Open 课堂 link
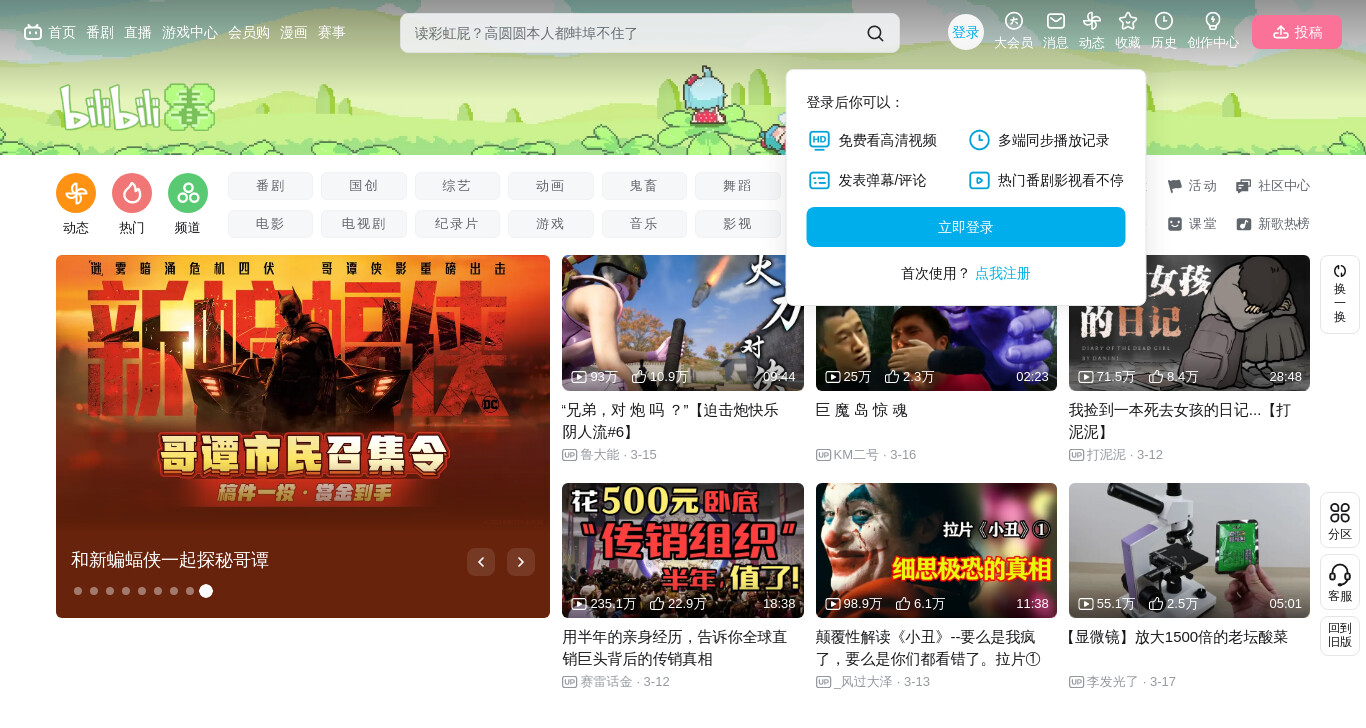The image size is (1366, 728). [1192, 224]
